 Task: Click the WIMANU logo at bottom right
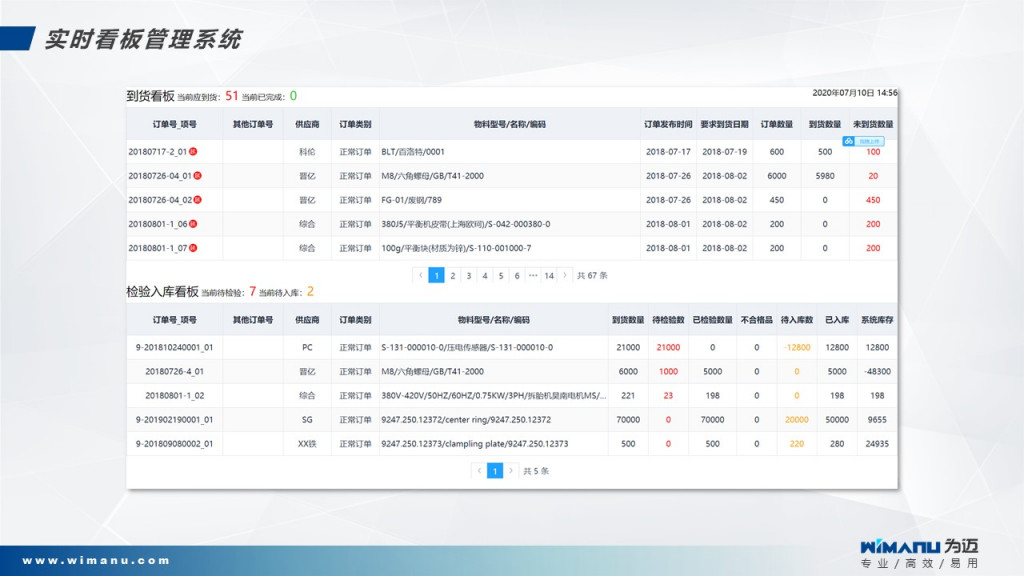click(918, 547)
